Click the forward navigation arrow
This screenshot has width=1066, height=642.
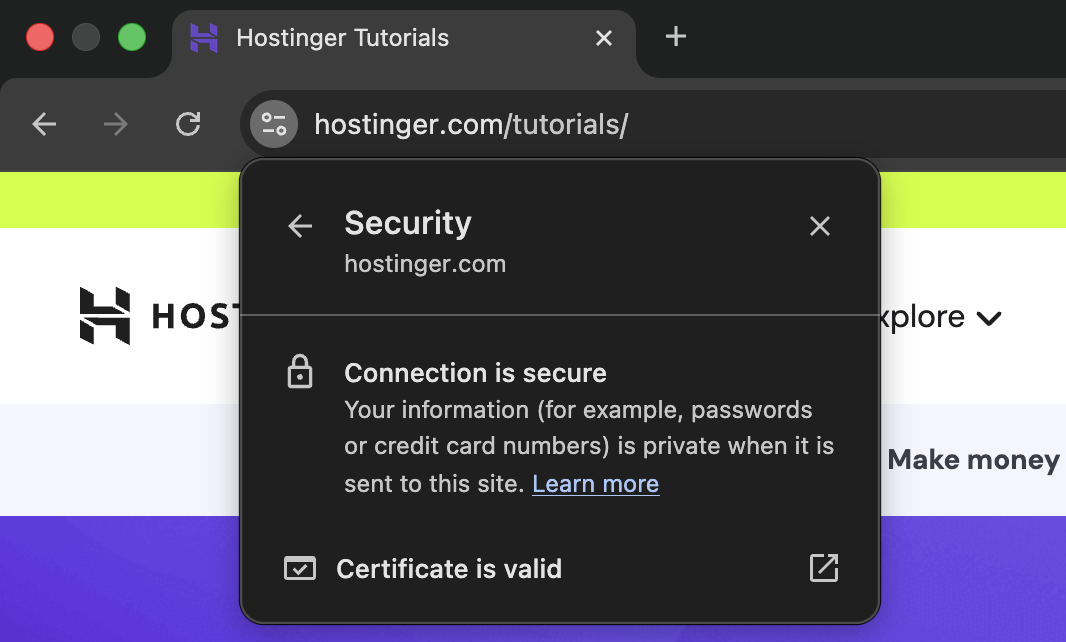[115, 124]
